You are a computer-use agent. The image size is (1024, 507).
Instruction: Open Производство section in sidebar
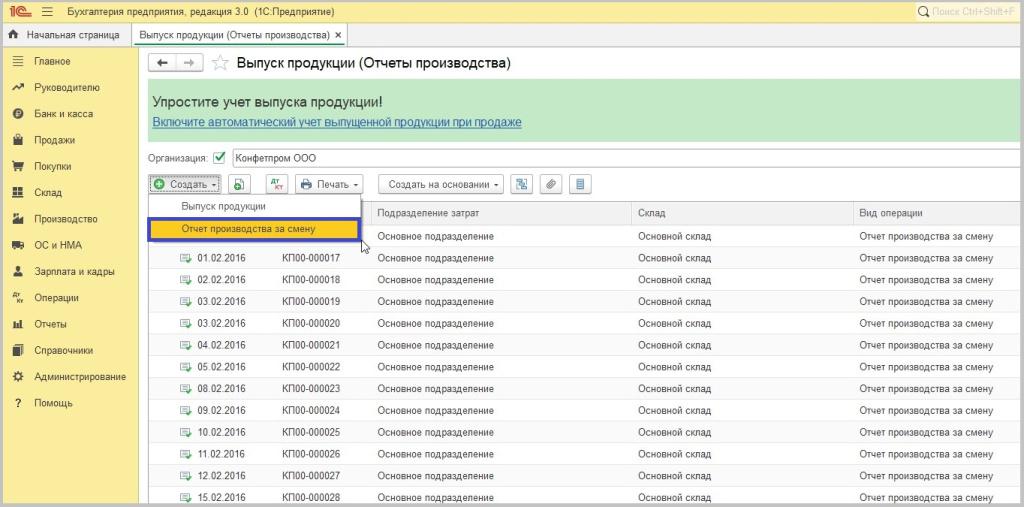pos(65,219)
